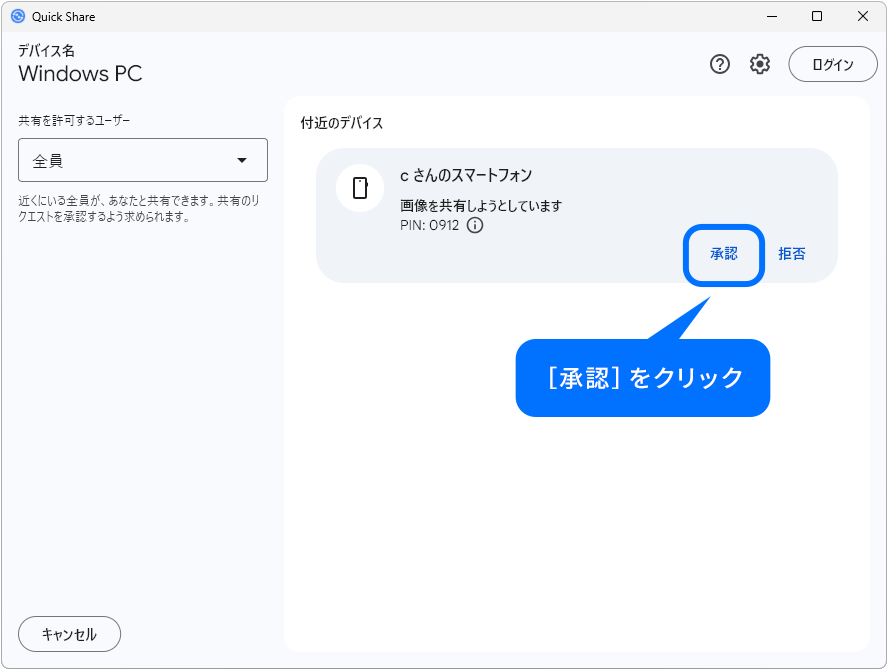Click the Windows PC device name
This screenshot has height=670, width=888.
[80, 74]
